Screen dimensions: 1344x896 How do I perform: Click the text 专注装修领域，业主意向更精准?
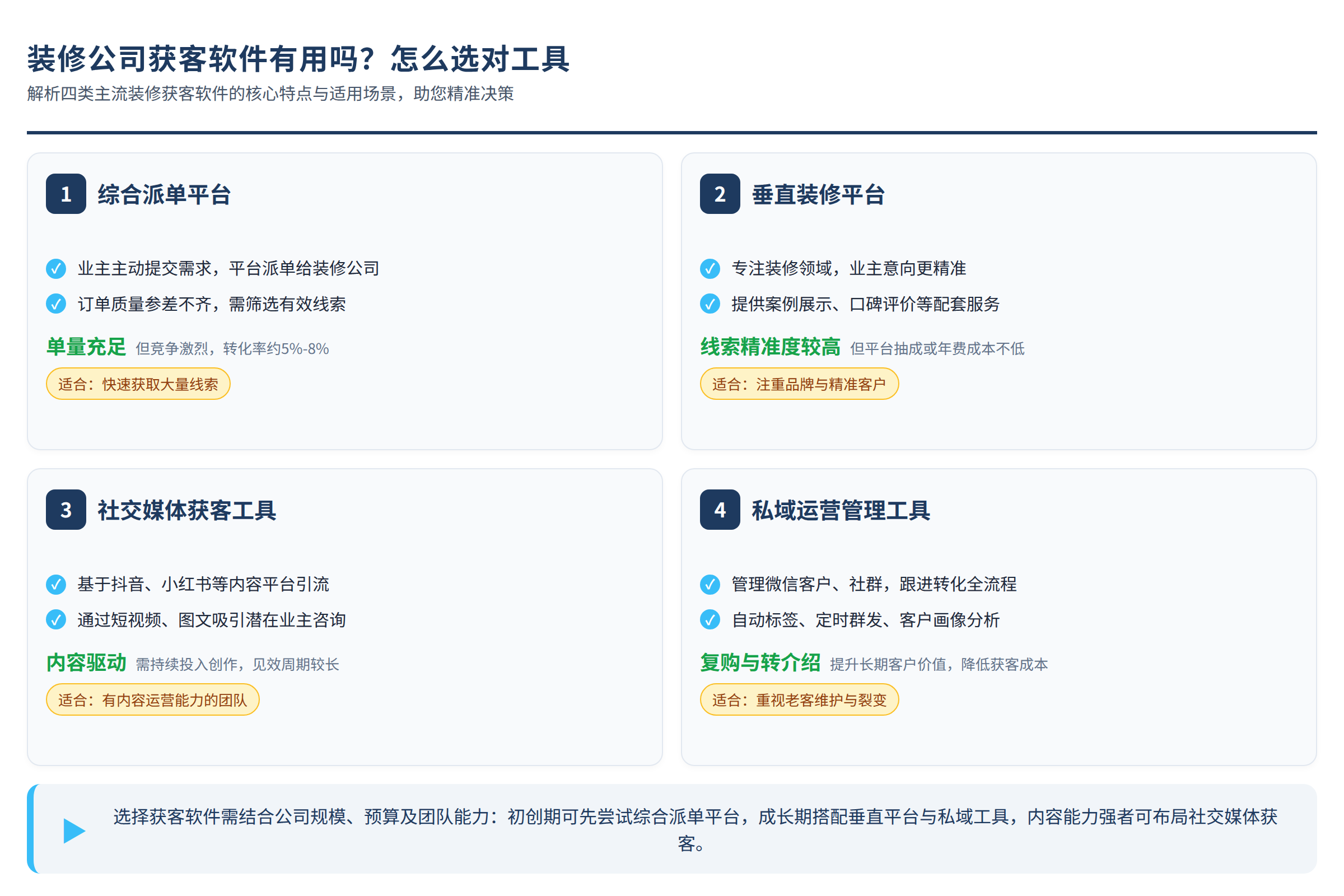coord(849,269)
